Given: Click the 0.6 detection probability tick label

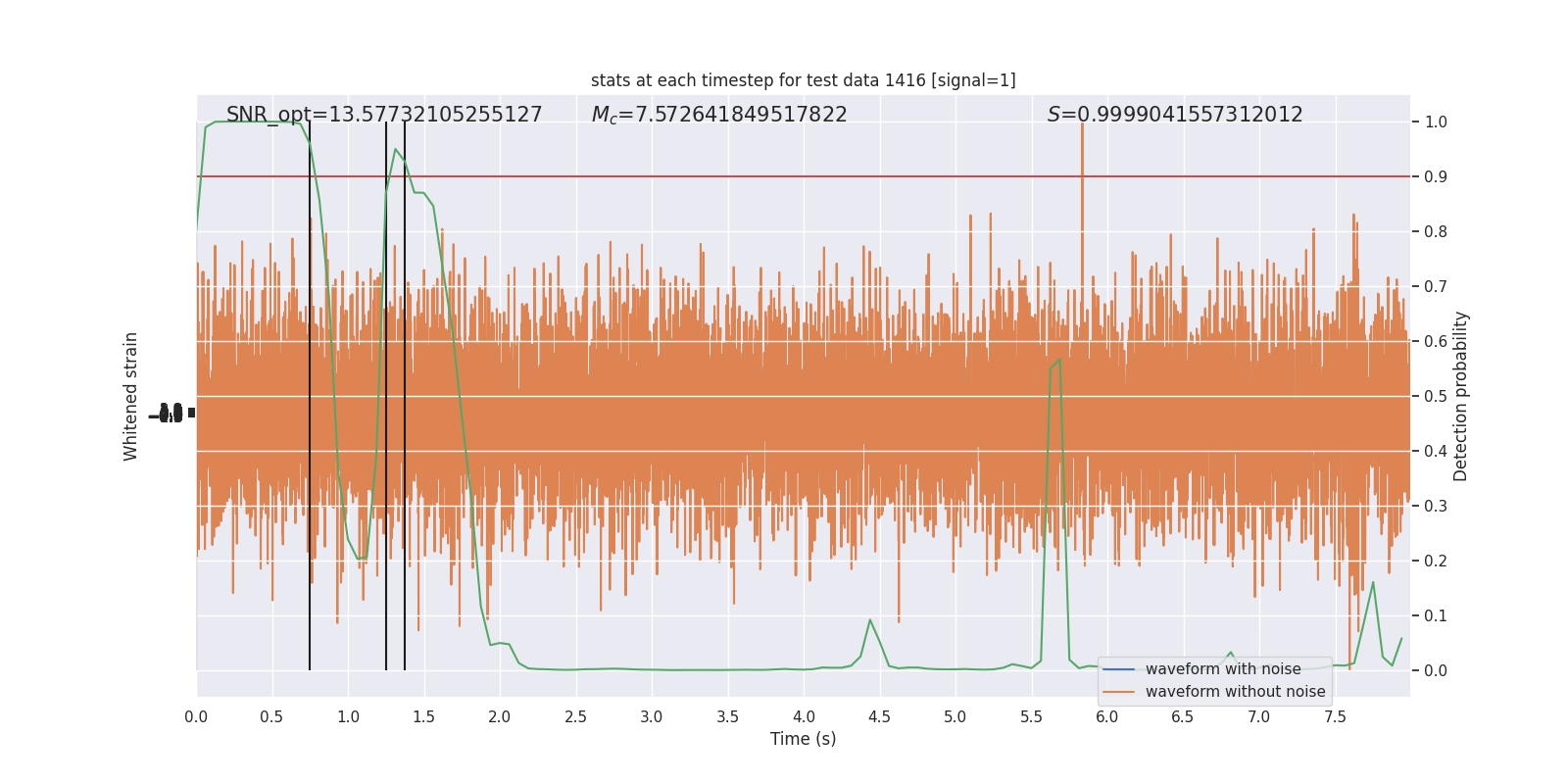Looking at the screenshot, I should [x=1436, y=342].
